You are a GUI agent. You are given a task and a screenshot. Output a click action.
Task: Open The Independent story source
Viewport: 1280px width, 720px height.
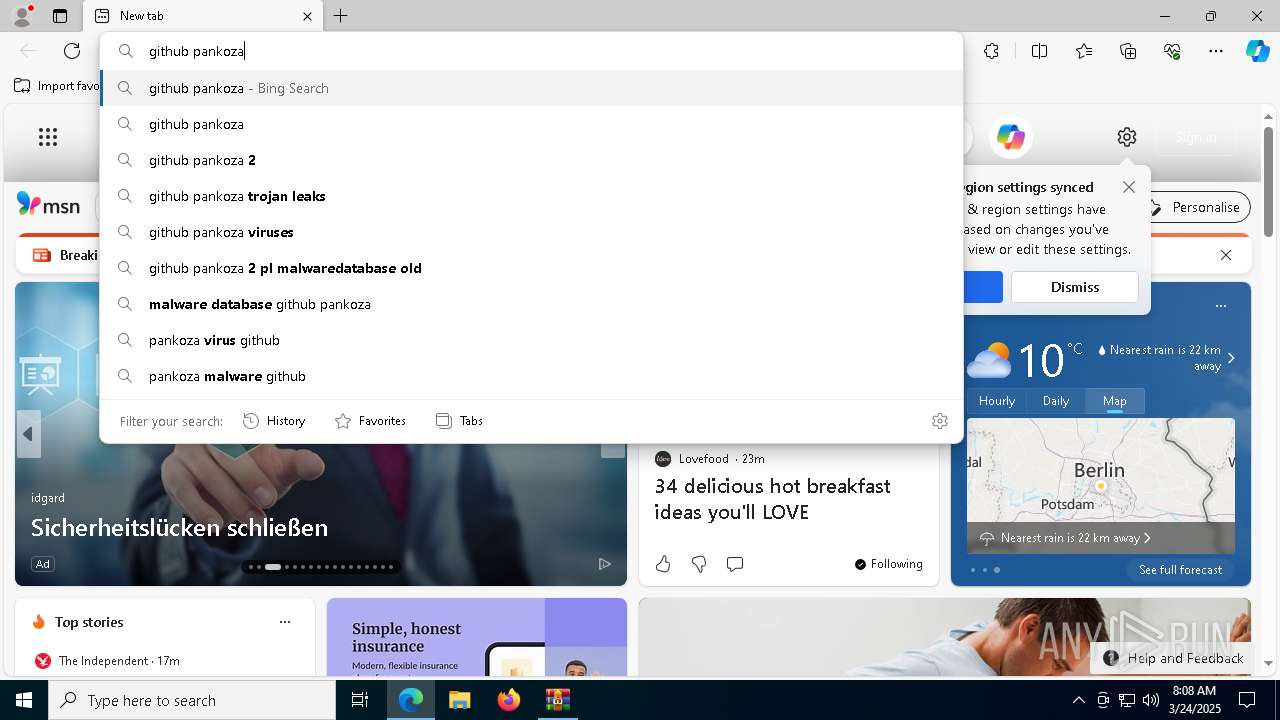(x=107, y=661)
